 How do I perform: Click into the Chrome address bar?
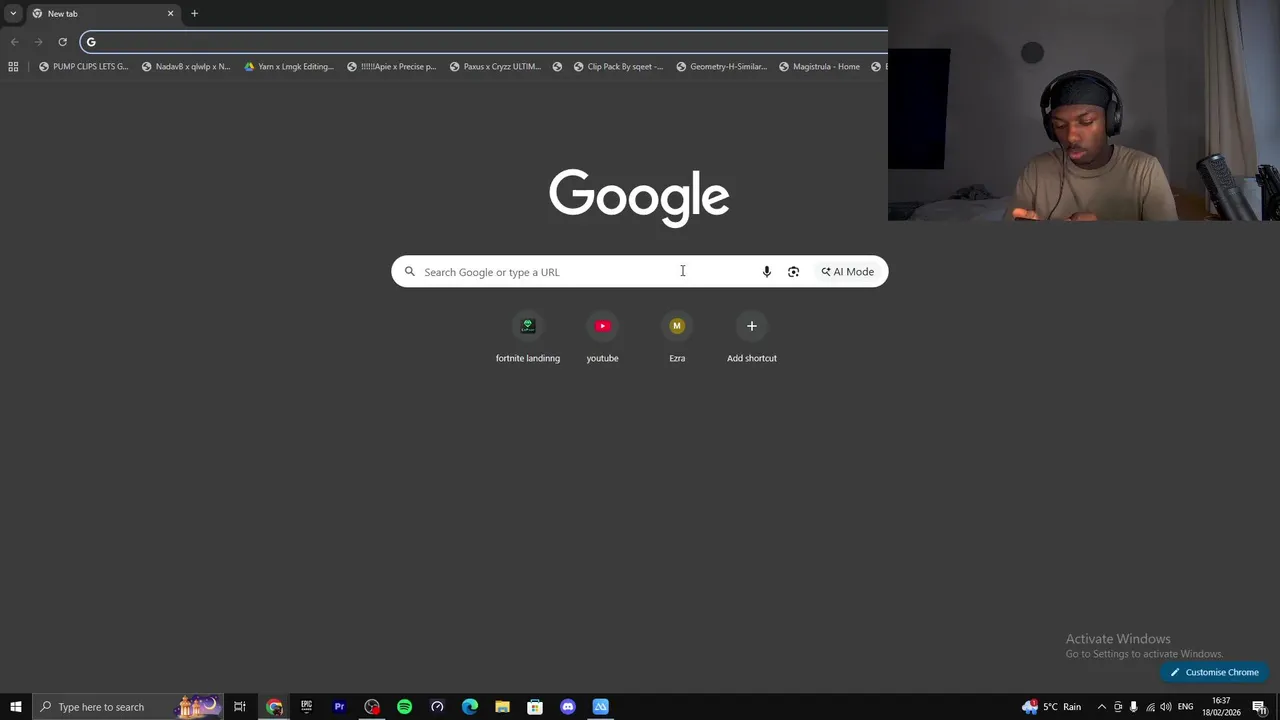pyautogui.click(x=485, y=42)
